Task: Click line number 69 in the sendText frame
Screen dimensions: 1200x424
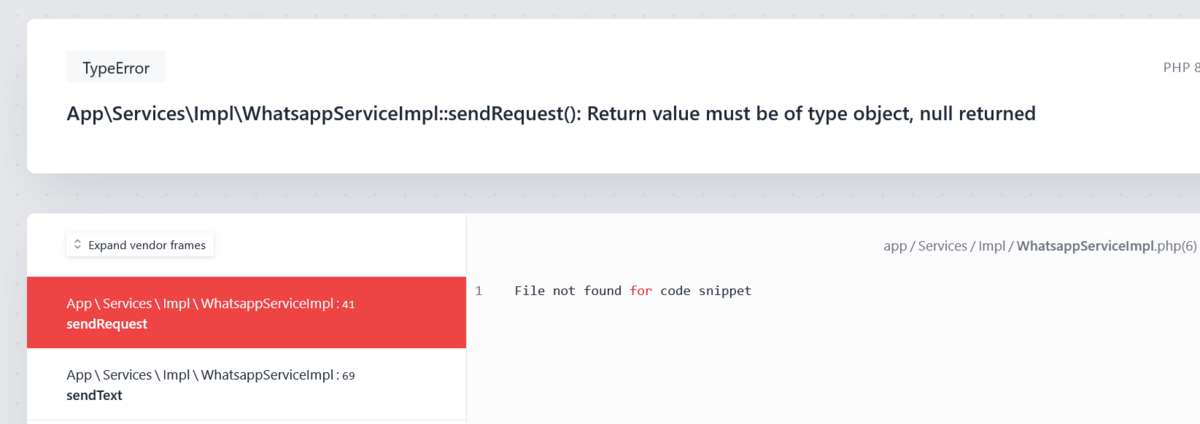Action: click(x=348, y=377)
